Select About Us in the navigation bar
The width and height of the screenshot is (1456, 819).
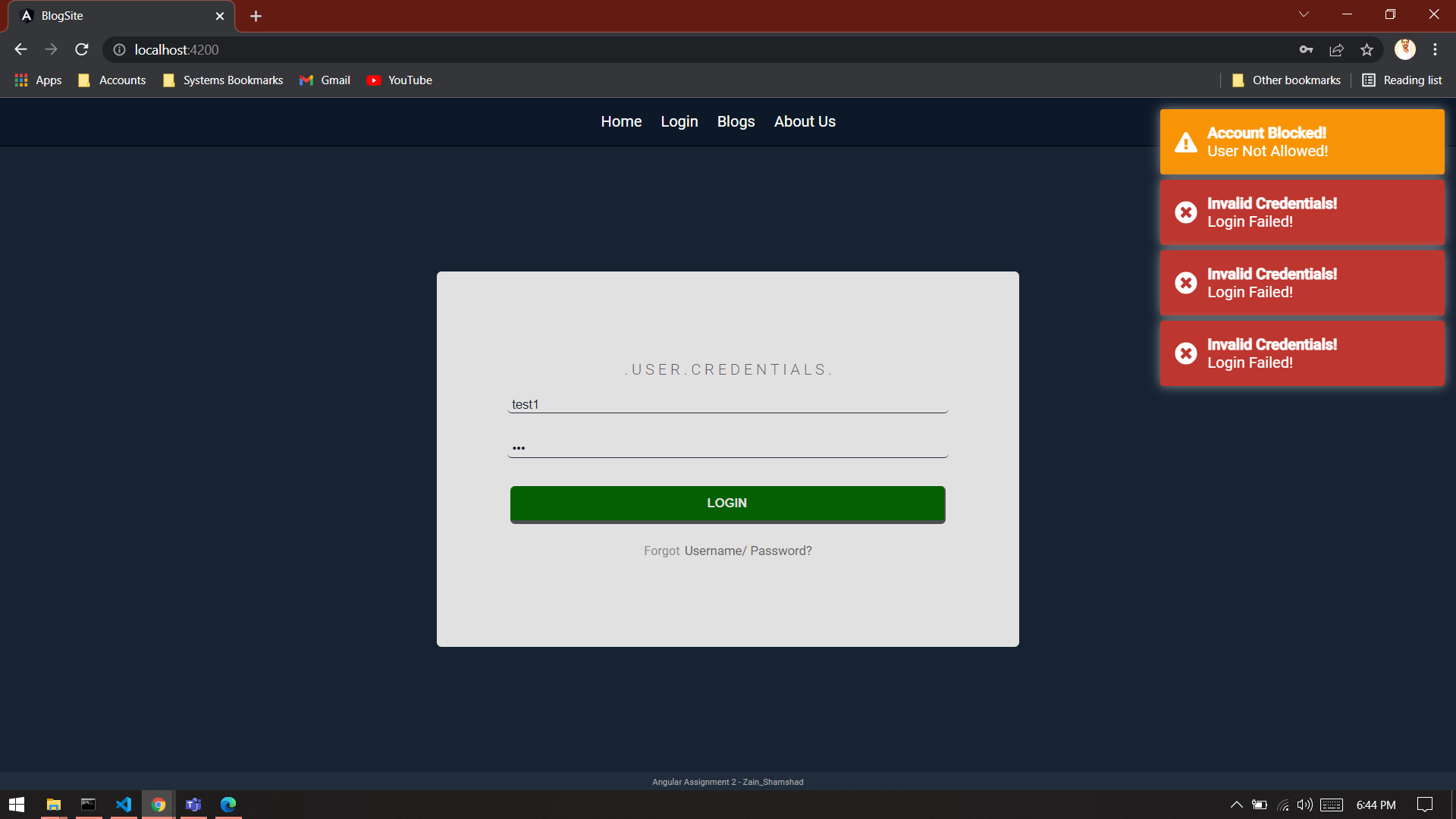coord(804,121)
